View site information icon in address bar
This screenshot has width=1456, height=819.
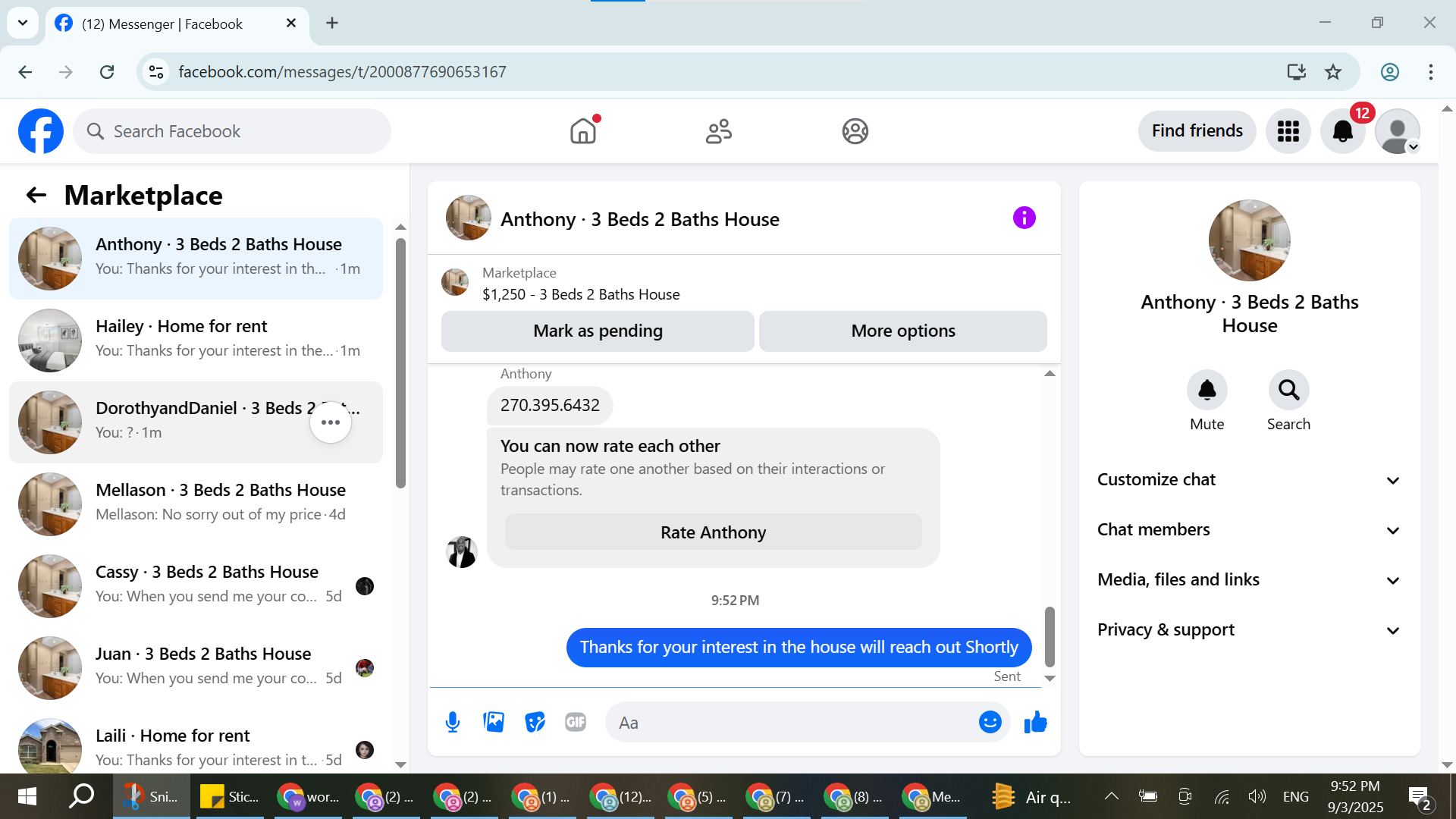[x=156, y=72]
